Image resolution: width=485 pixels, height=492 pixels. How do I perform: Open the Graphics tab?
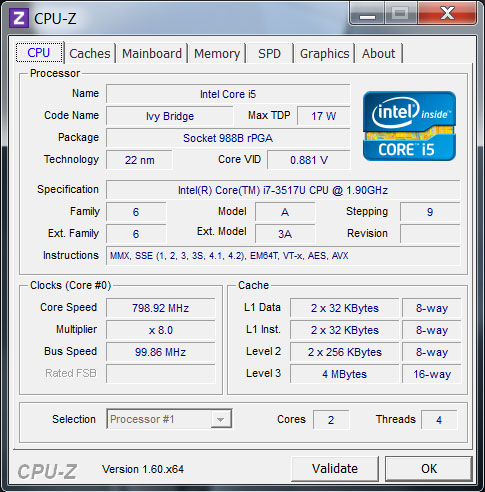point(324,53)
